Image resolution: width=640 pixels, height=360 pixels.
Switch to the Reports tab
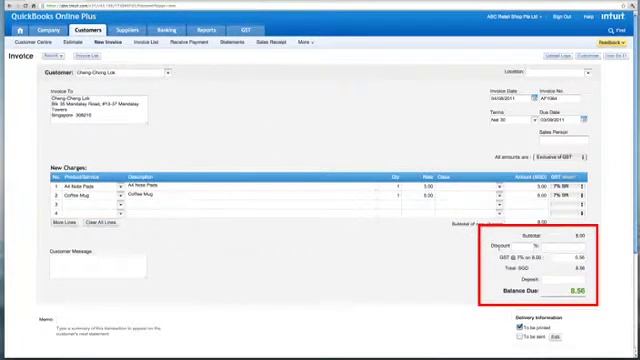(x=206, y=30)
